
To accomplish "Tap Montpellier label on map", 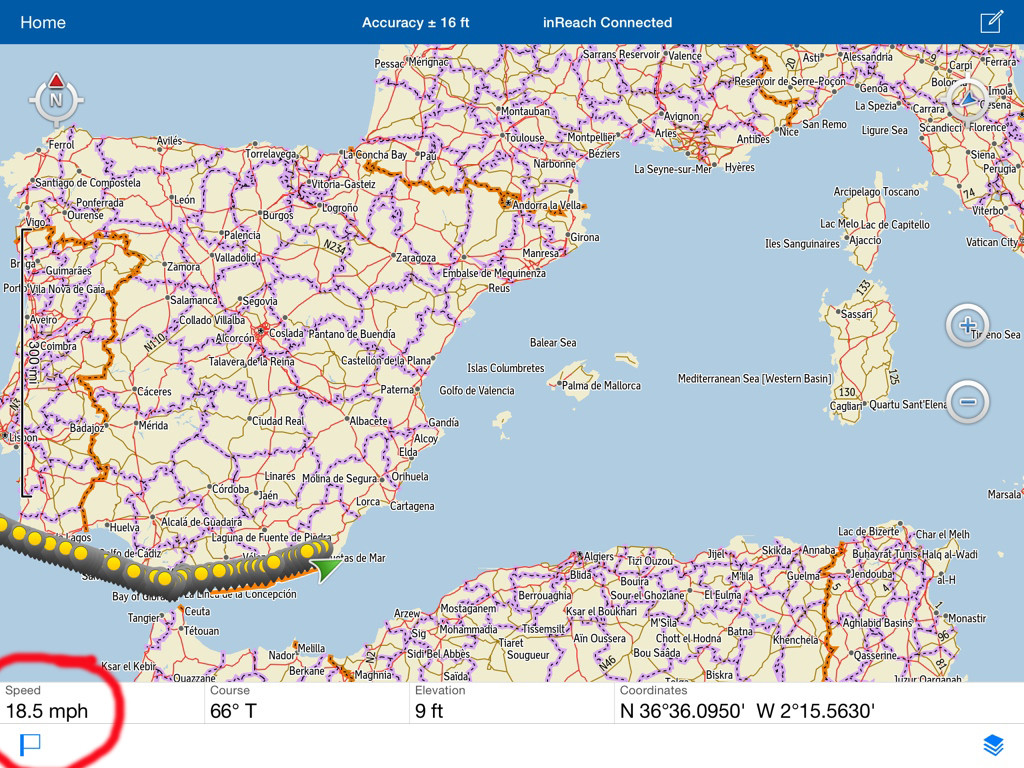I will click(x=591, y=138).
